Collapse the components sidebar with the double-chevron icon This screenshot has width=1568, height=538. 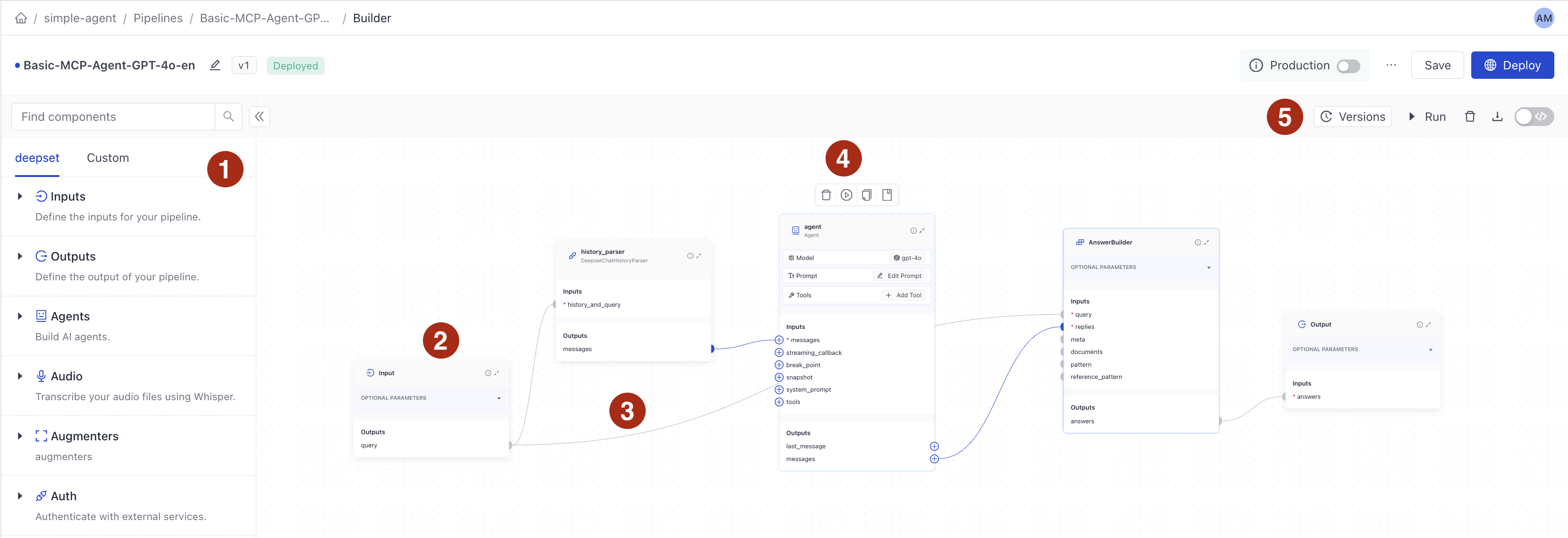pyautogui.click(x=259, y=116)
